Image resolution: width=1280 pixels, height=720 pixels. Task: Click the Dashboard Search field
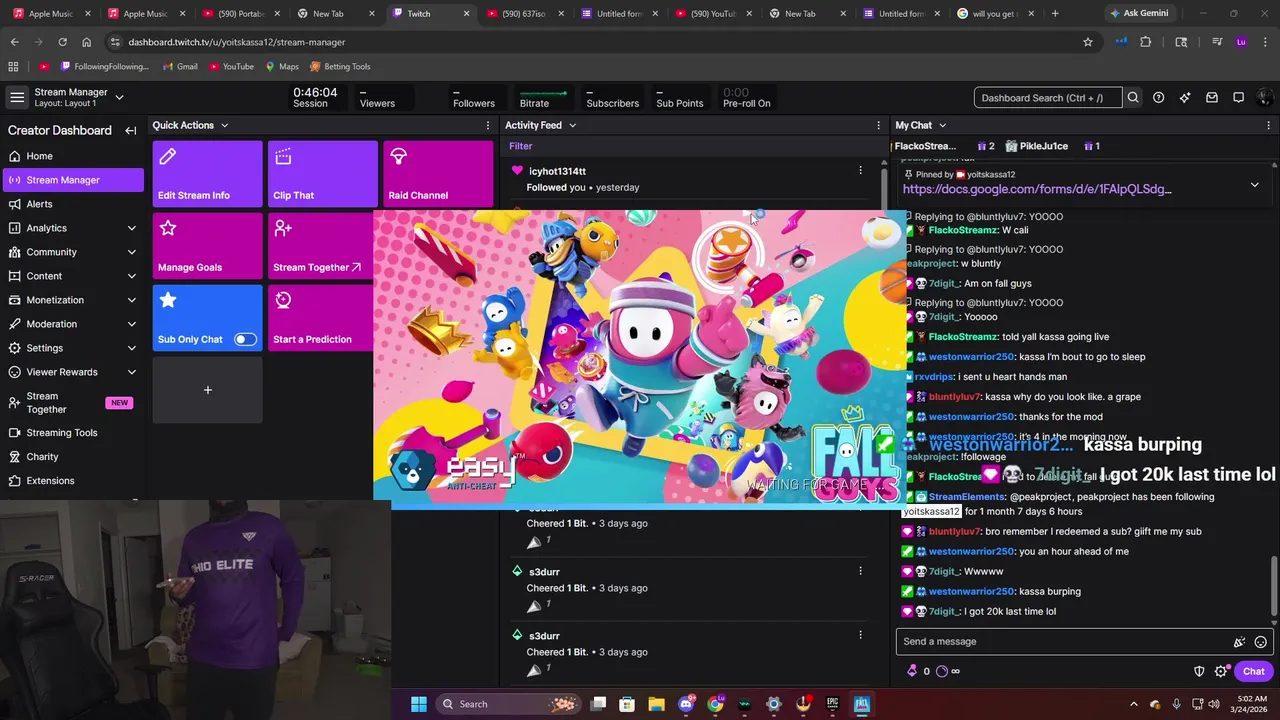(x=1047, y=98)
